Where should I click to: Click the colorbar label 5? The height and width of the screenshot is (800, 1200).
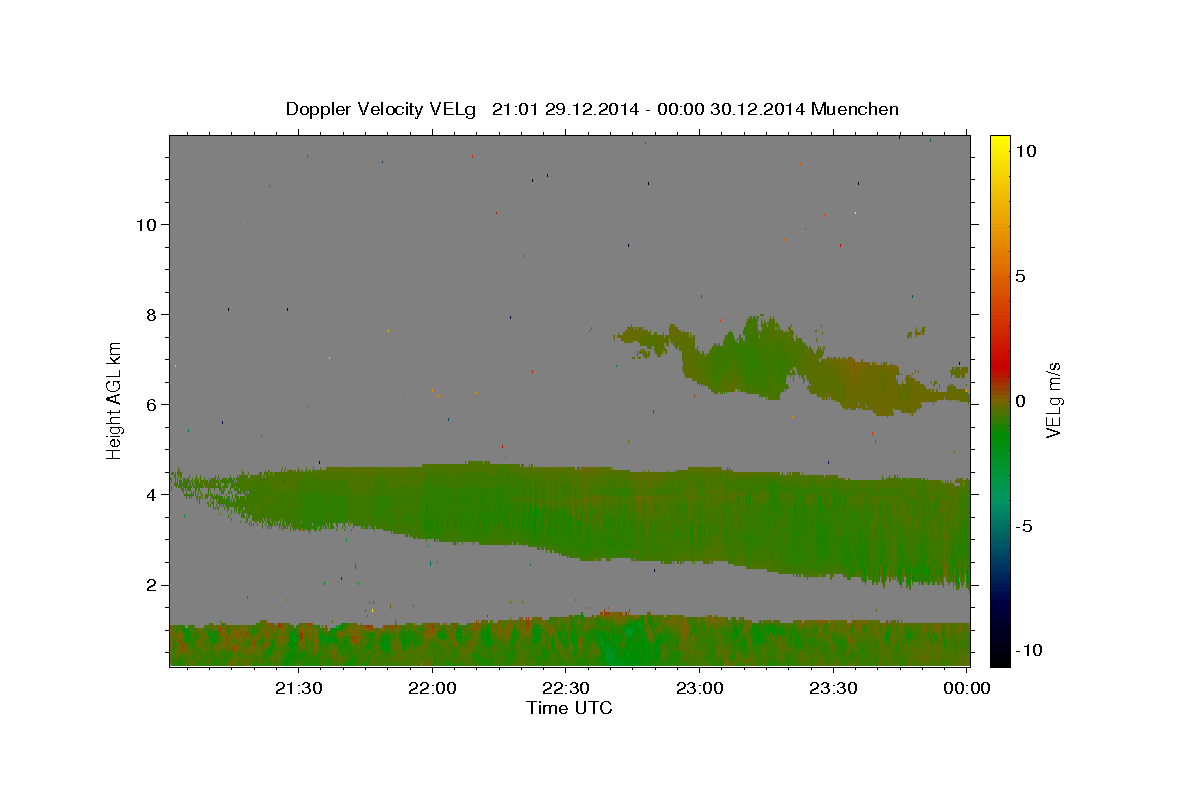pyautogui.click(x=1020, y=276)
